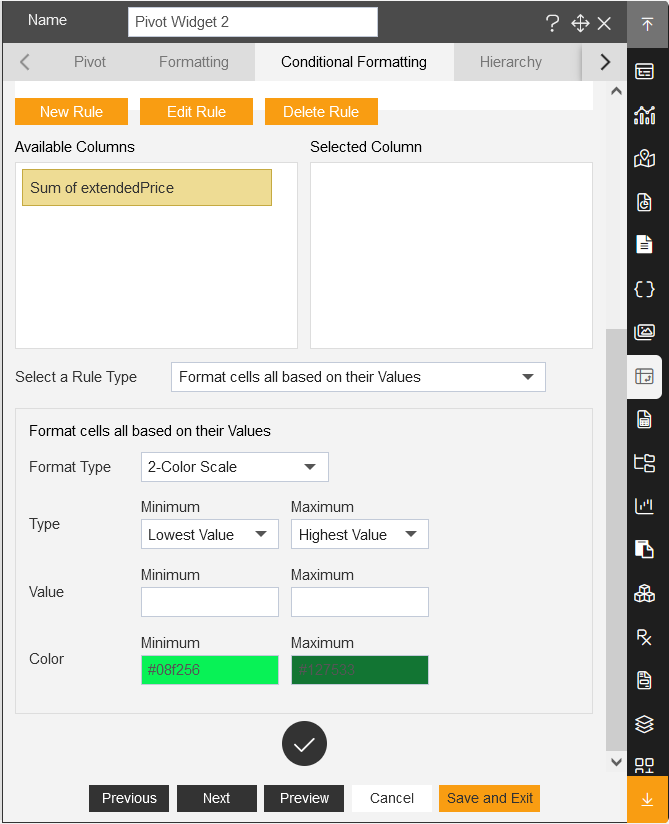The image size is (669, 824).
Task: Open the Minimum Lowest Value type dropdown
Action: coord(210,534)
